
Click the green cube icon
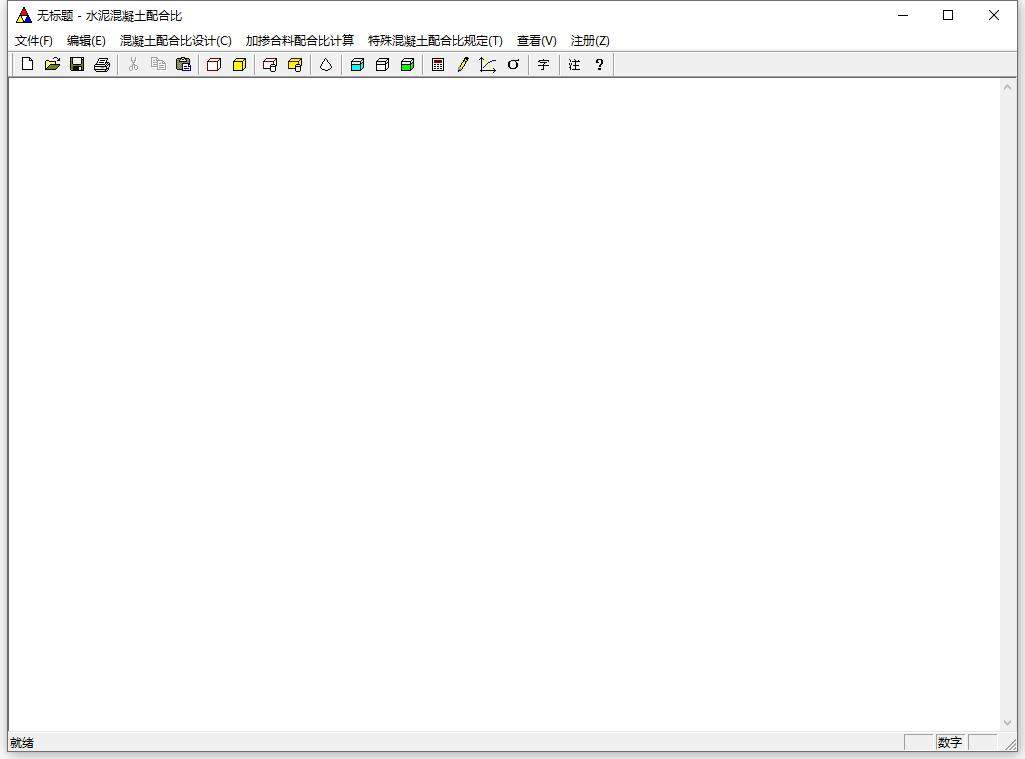coord(407,64)
